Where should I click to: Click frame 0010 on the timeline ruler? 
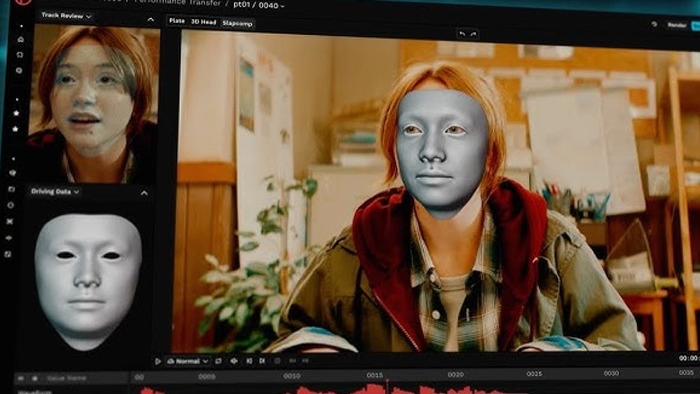point(292,376)
